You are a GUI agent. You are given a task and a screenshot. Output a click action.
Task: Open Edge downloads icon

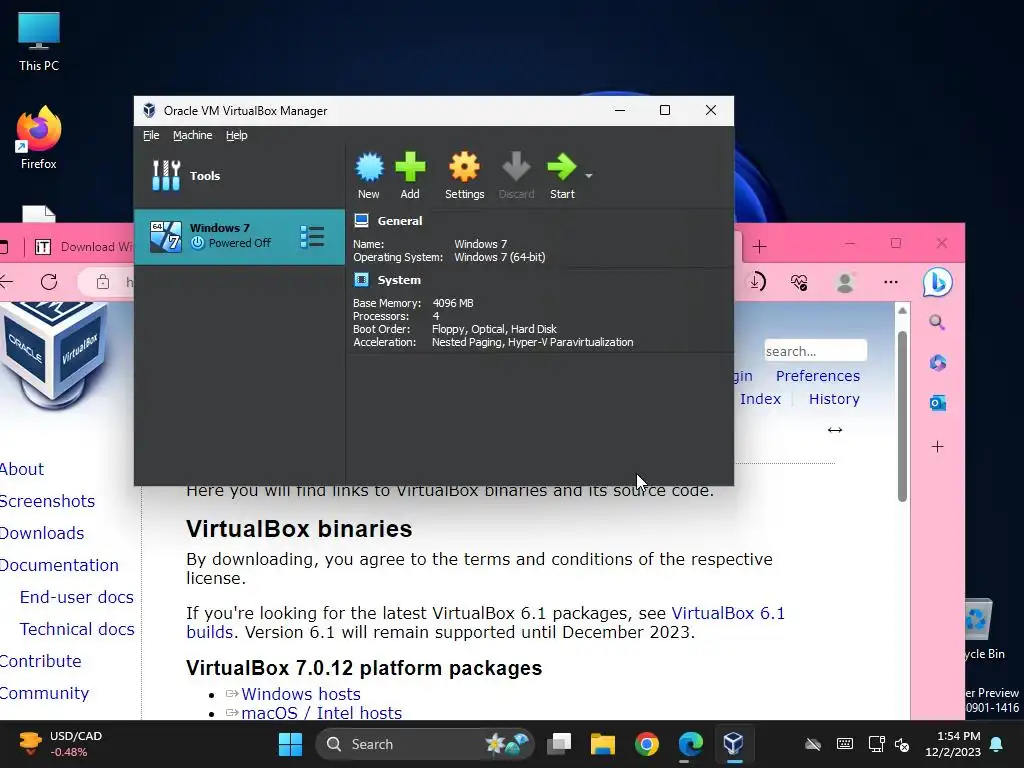pos(758,281)
